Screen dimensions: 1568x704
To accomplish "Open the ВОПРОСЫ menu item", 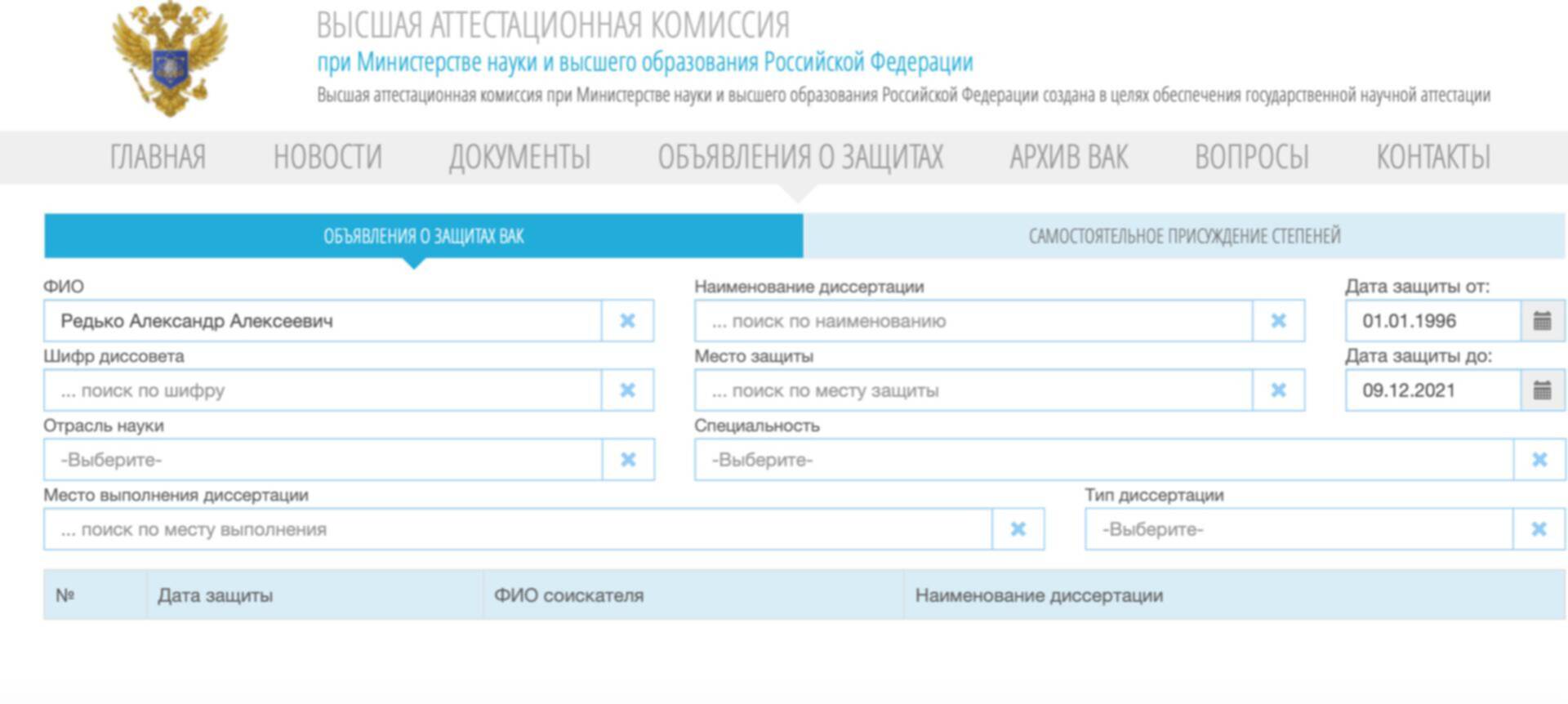I will (x=1252, y=157).
